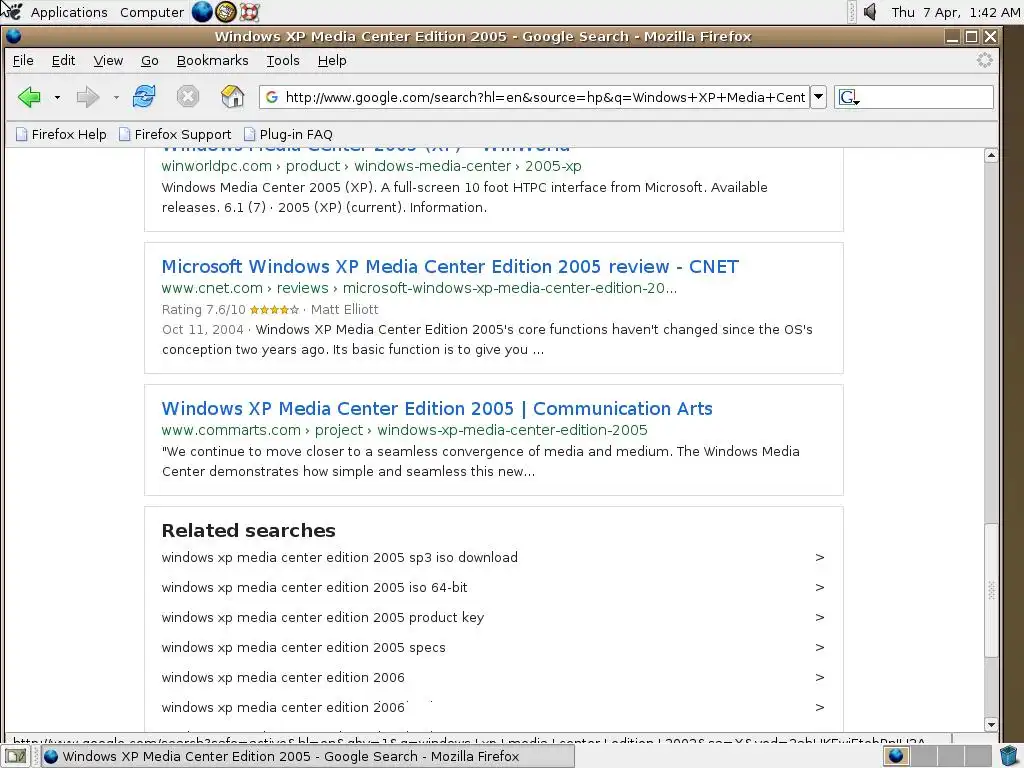Click the arrow beside 'sp3 iso download'
1024x768 pixels.
[820, 558]
